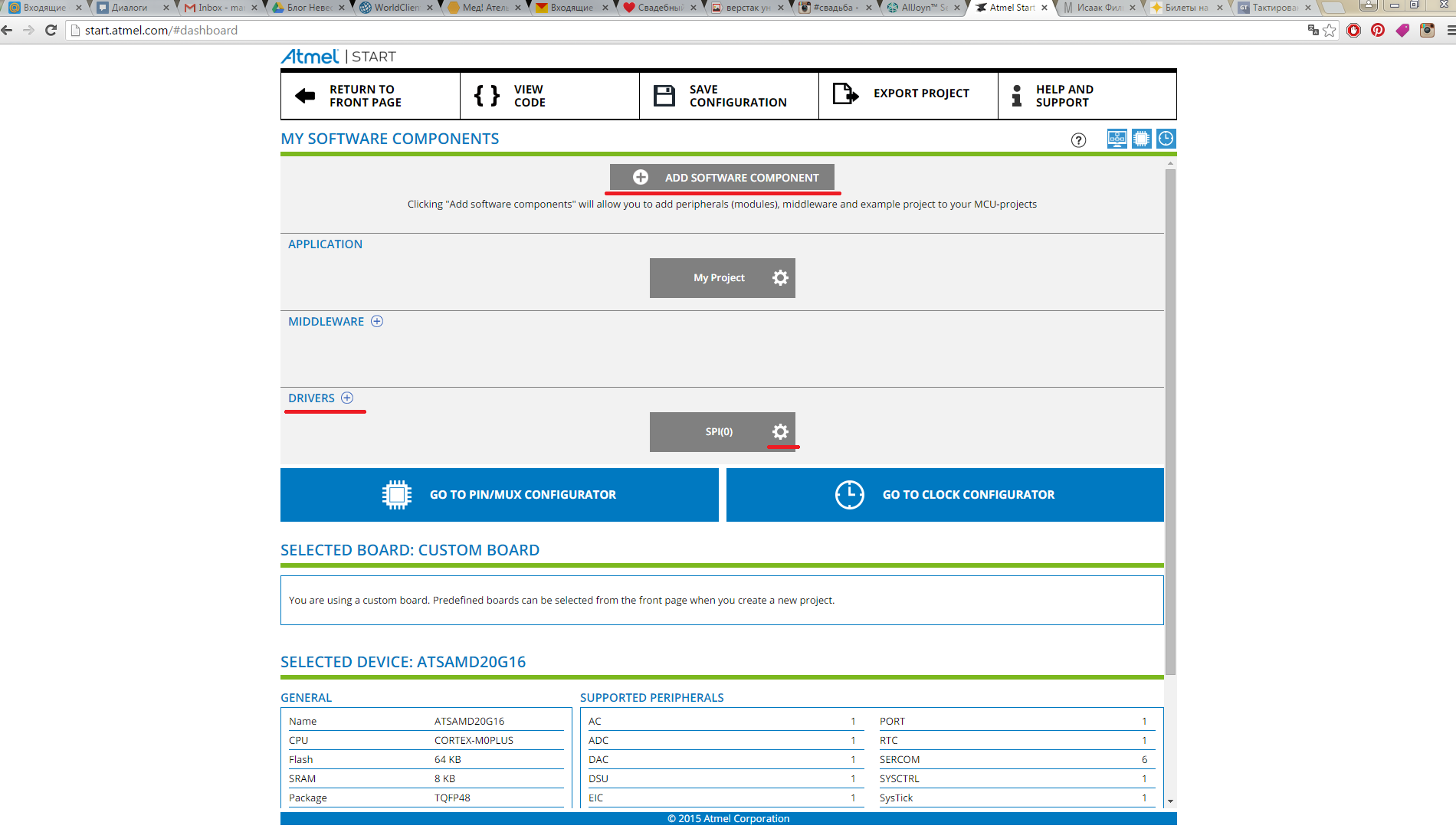Image resolution: width=1456 pixels, height=832 pixels.
Task: Click the SysTick peripheral row label
Action: point(897,798)
